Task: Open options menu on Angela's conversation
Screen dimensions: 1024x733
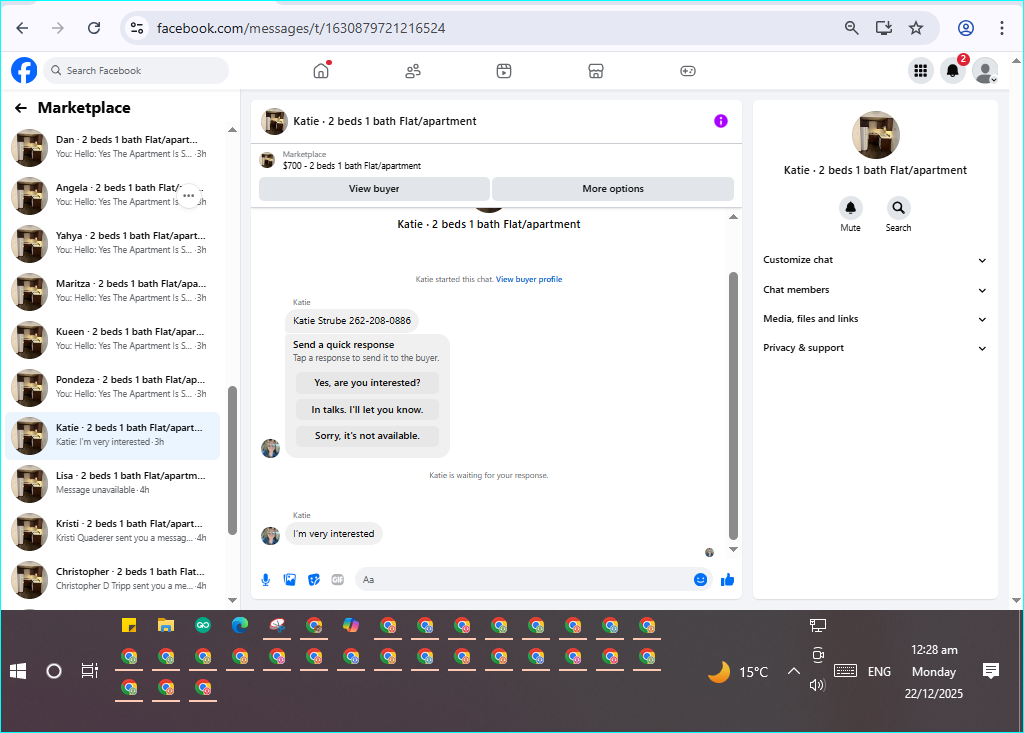Action: [189, 195]
